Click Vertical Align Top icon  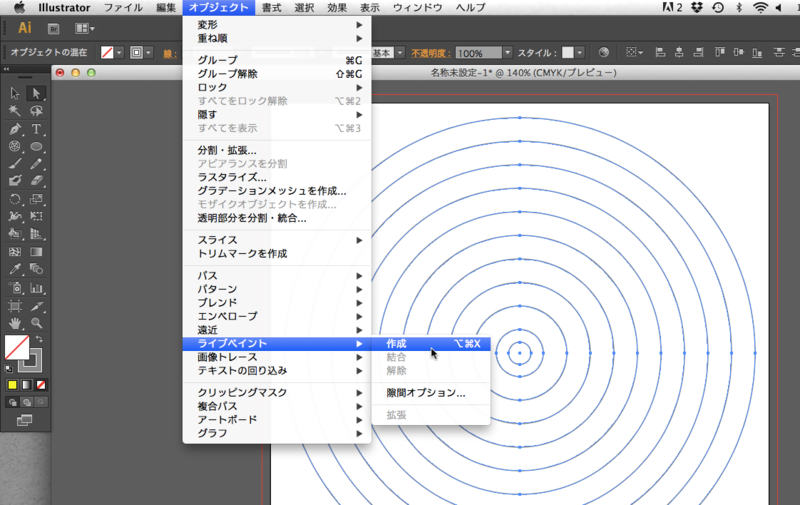point(719,53)
